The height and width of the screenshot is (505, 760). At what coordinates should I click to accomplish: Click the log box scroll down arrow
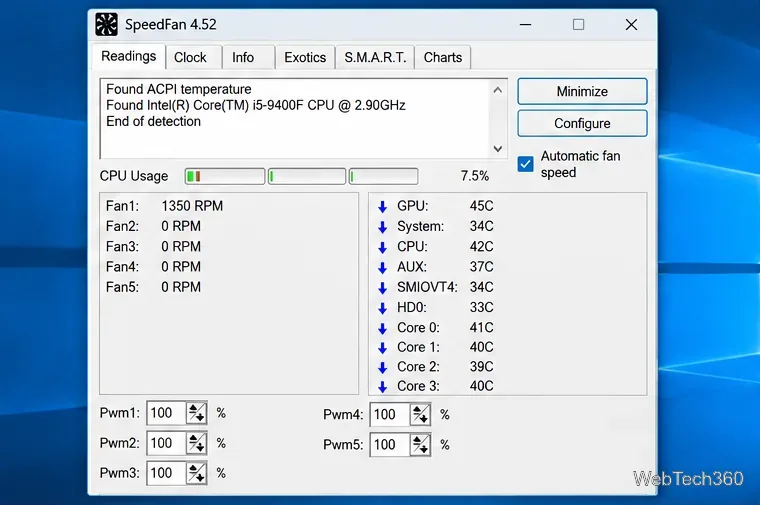[498, 149]
